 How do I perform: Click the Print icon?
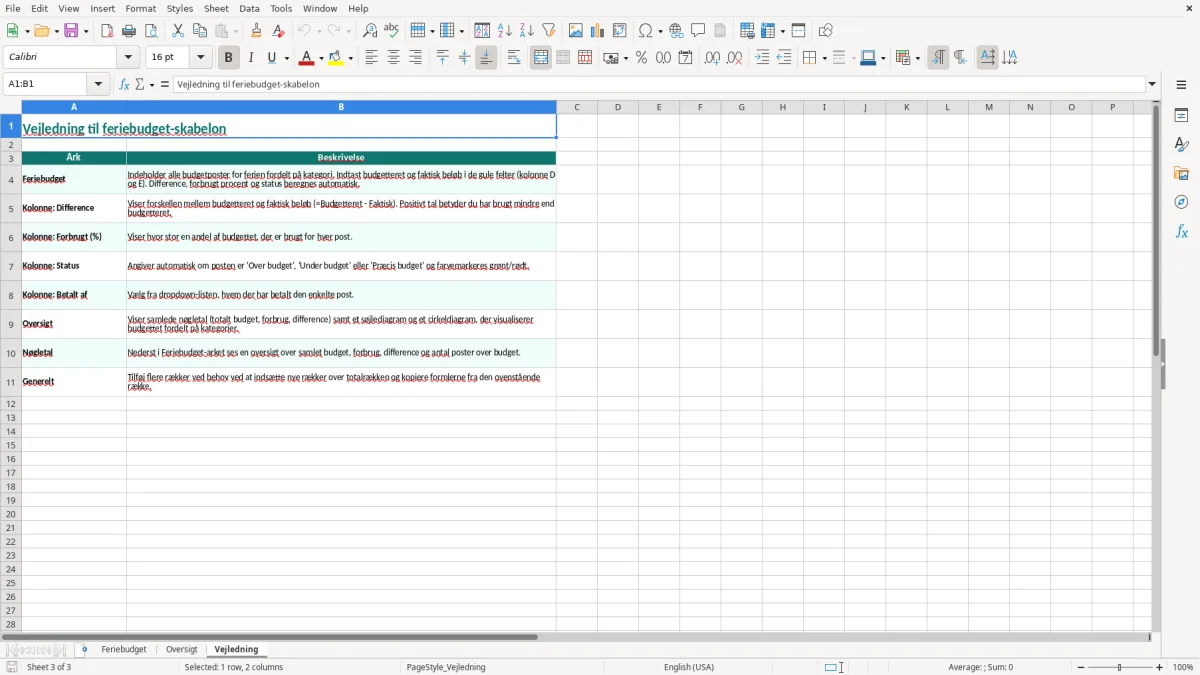(x=129, y=31)
